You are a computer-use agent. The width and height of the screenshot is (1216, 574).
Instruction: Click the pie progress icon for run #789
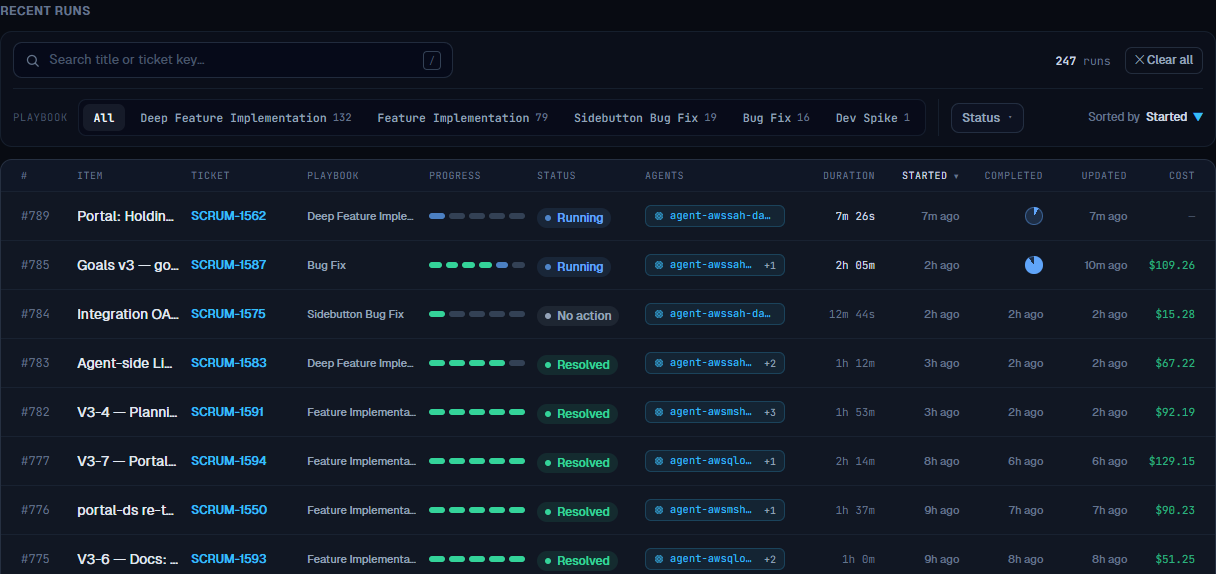[1033, 216]
